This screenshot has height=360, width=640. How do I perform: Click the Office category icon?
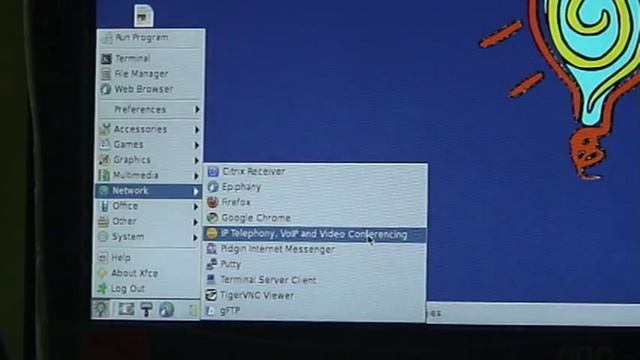coord(104,206)
